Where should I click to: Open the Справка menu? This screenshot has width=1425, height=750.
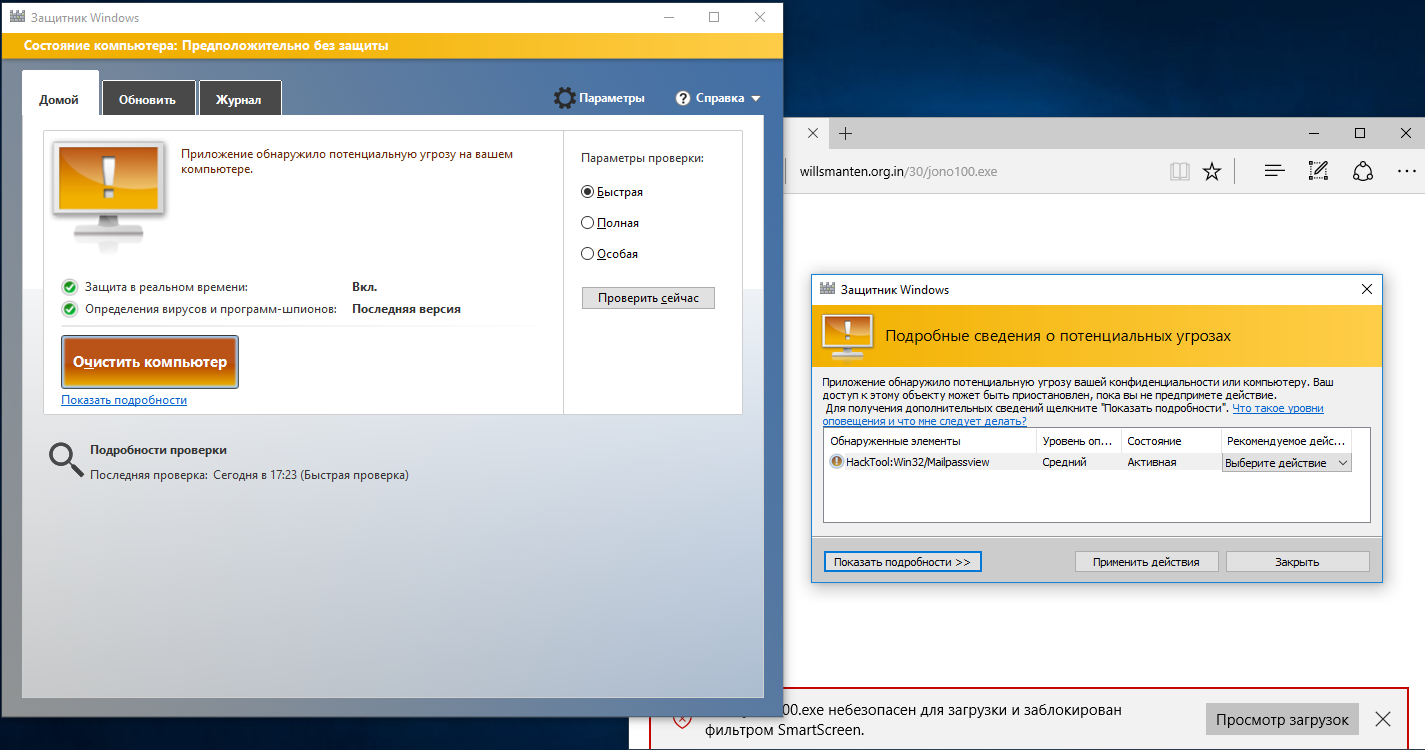click(718, 98)
